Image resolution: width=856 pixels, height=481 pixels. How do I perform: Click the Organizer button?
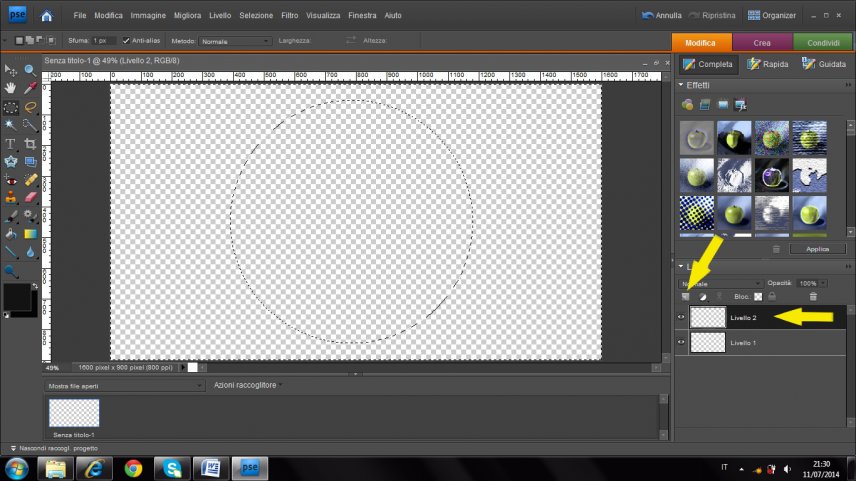click(x=772, y=16)
